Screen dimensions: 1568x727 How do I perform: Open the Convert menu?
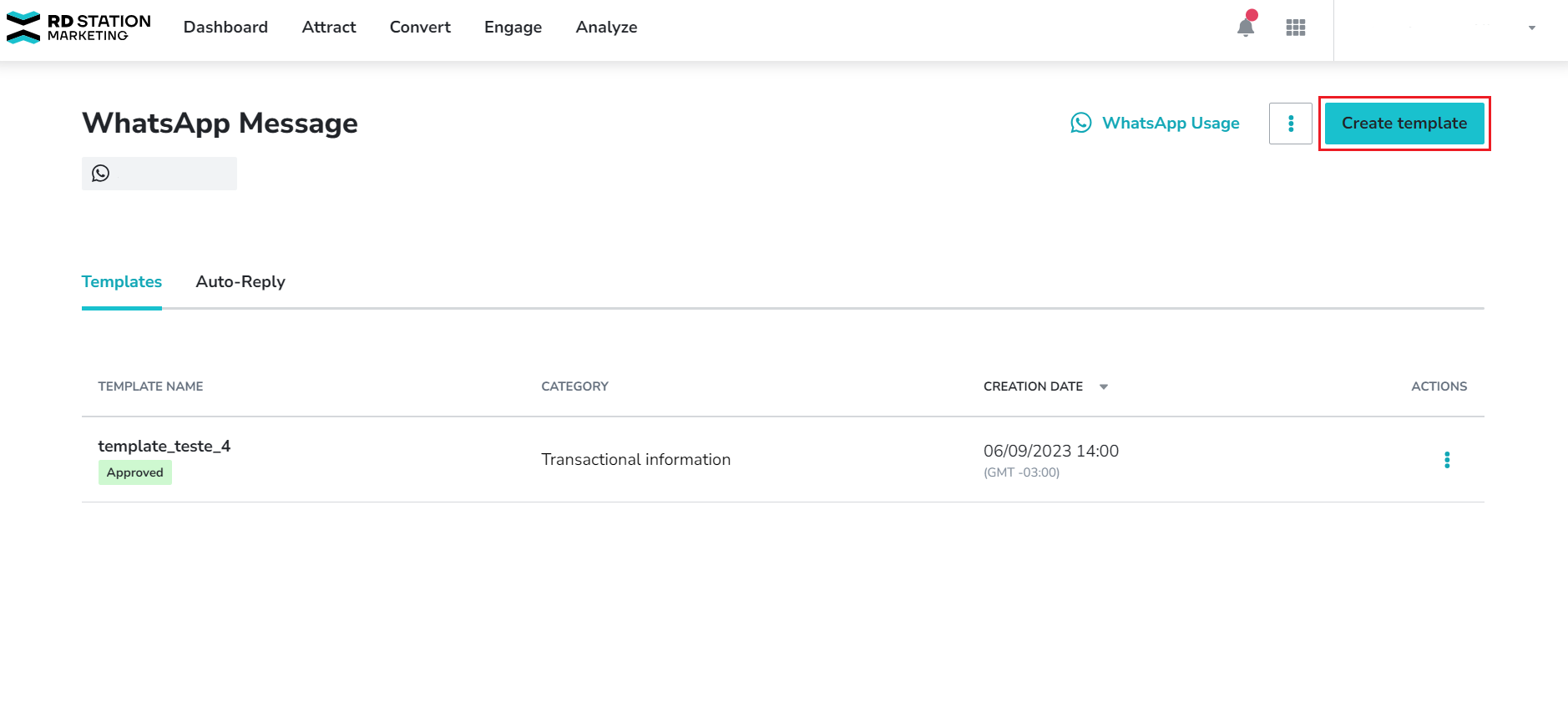pos(420,28)
